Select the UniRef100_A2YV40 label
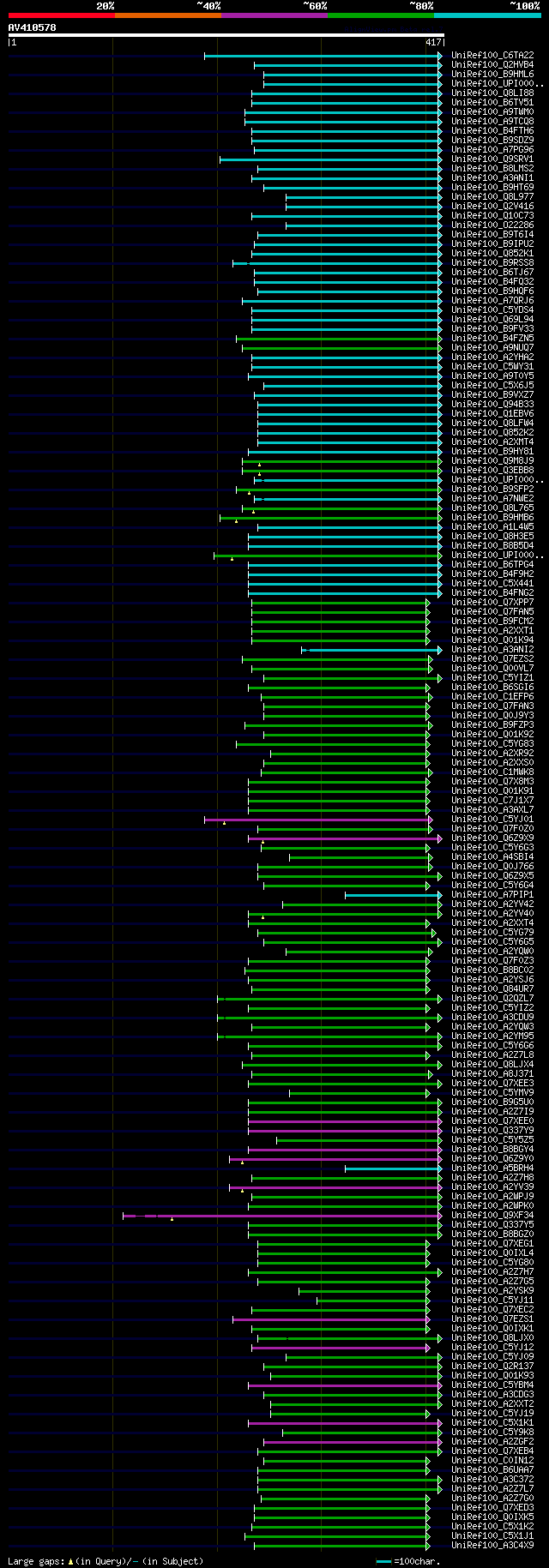 (x=492, y=914)
